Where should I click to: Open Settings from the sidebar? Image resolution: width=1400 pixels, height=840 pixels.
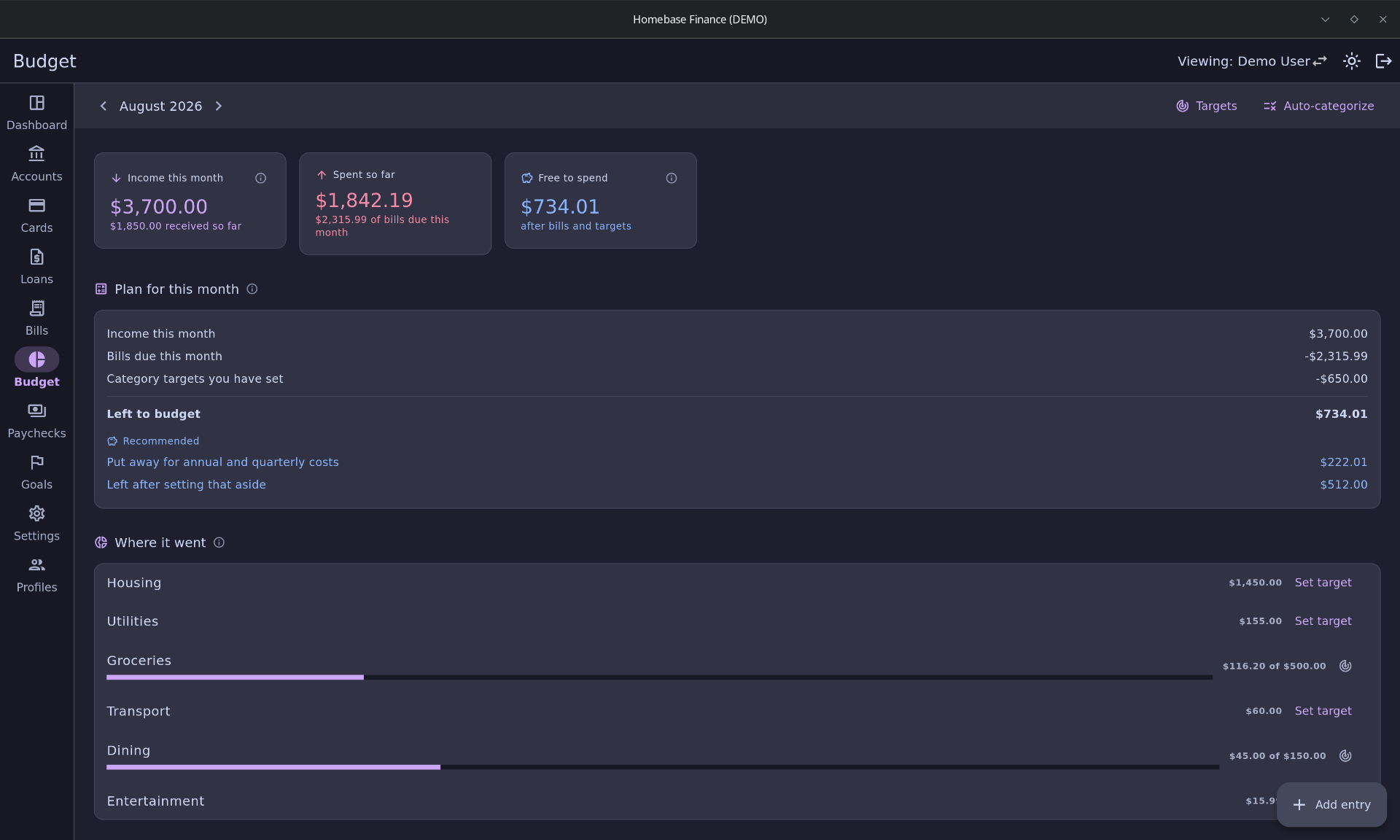pos(36,524)
